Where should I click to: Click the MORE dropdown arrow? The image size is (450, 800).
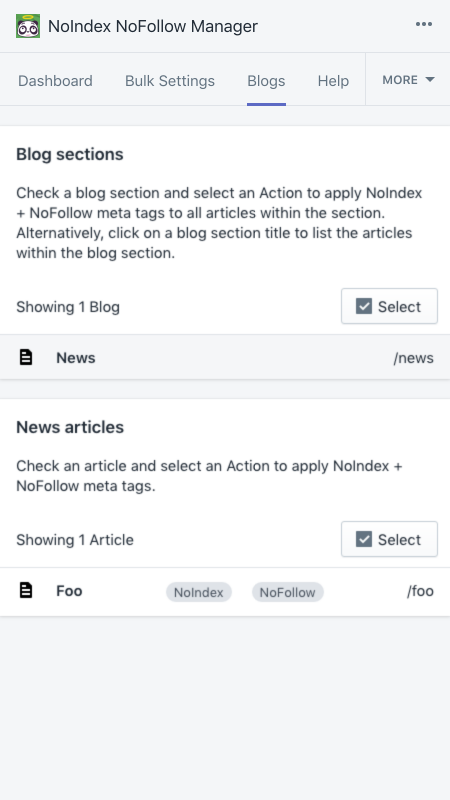coord(430,80)
